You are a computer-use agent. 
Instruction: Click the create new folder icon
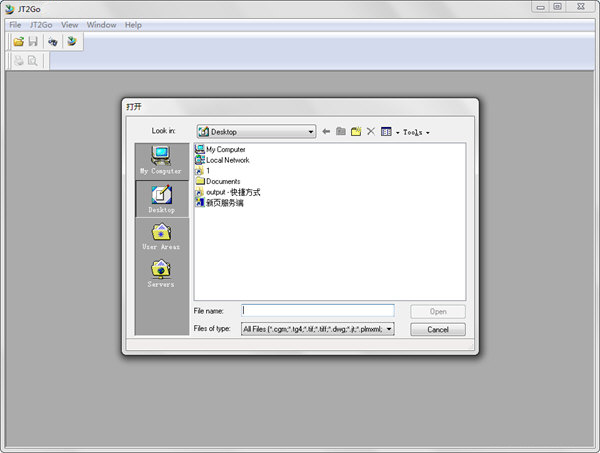pyautogui.click(x=355, y=131)
